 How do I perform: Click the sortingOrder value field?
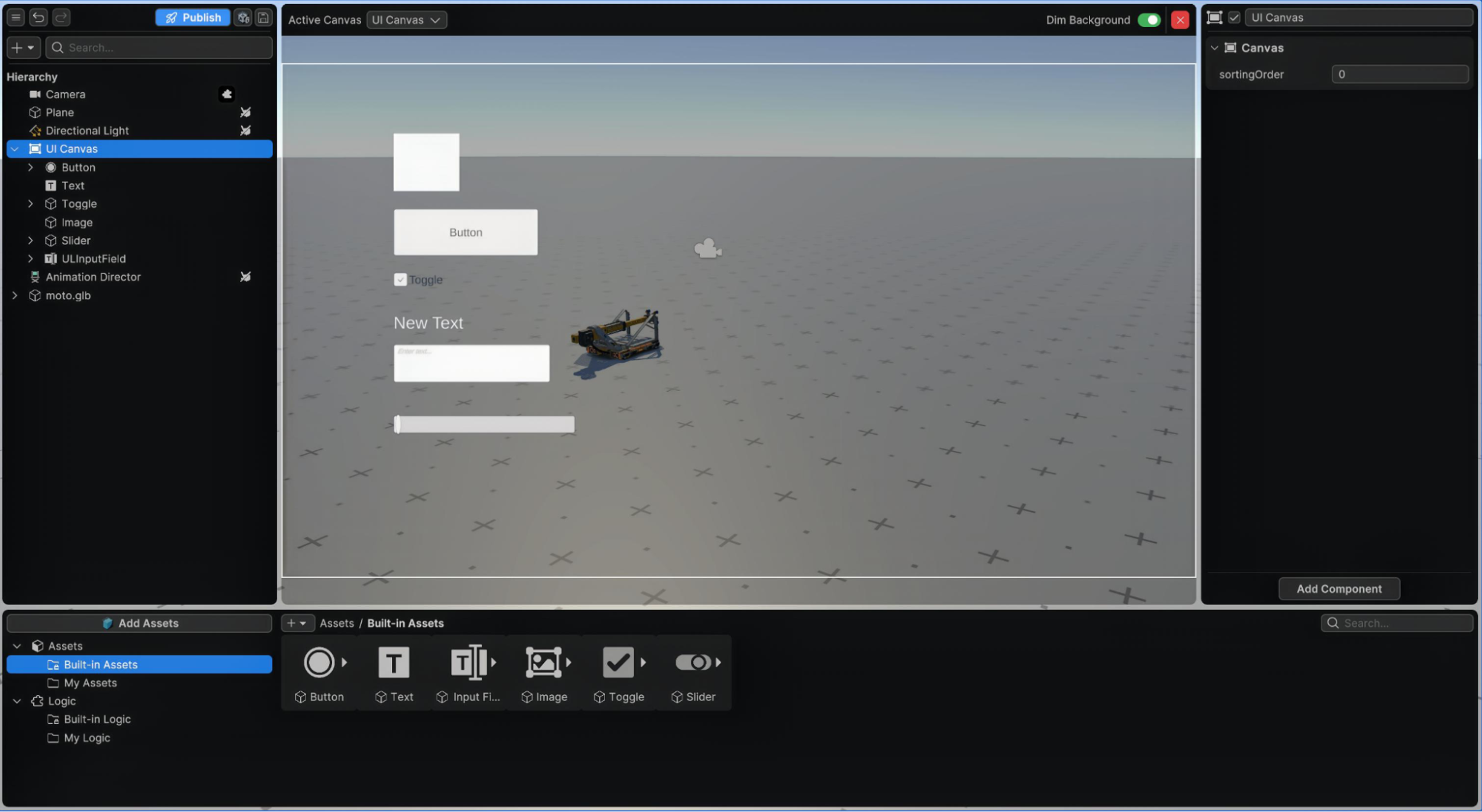point(1400,74)
